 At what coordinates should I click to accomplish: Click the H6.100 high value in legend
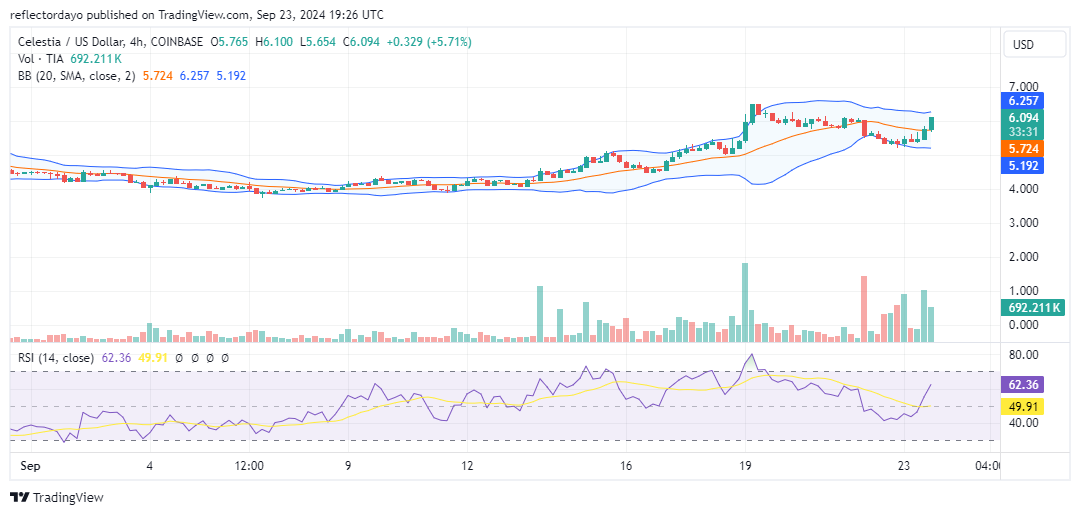click(275, 42)
